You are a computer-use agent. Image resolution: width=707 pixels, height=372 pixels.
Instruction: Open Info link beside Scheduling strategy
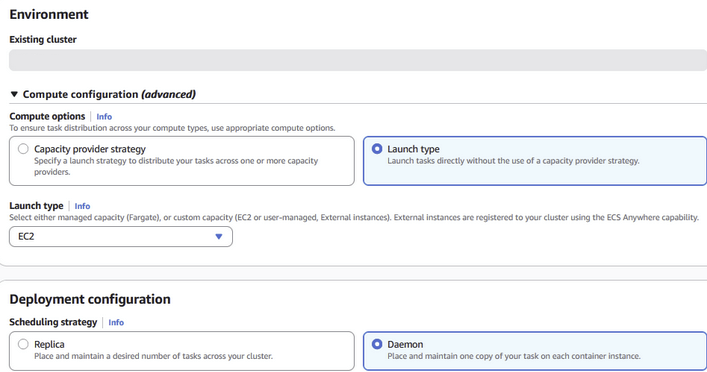click(116, 322)
